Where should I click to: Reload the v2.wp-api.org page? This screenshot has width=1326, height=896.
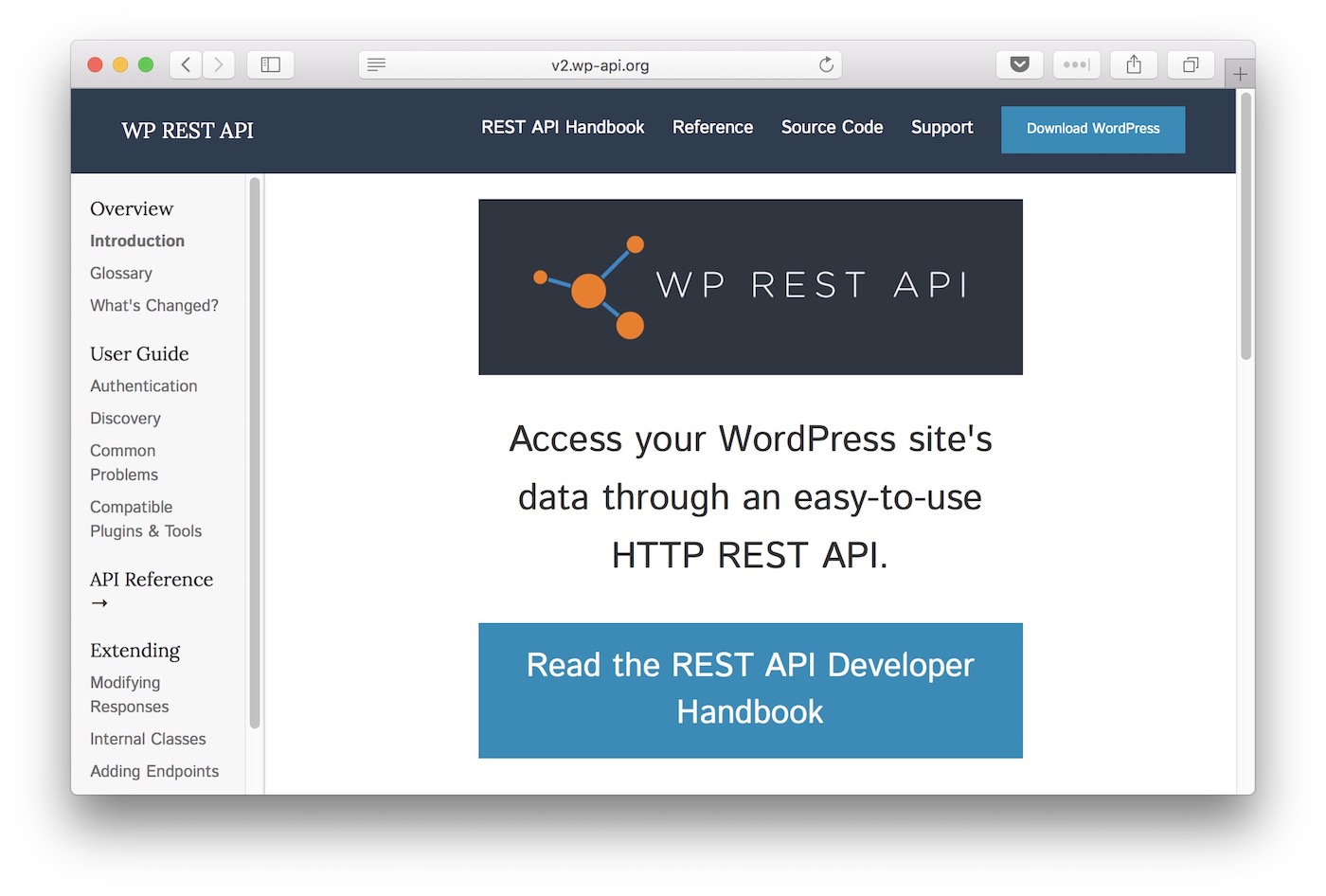[x=826, y=64]
